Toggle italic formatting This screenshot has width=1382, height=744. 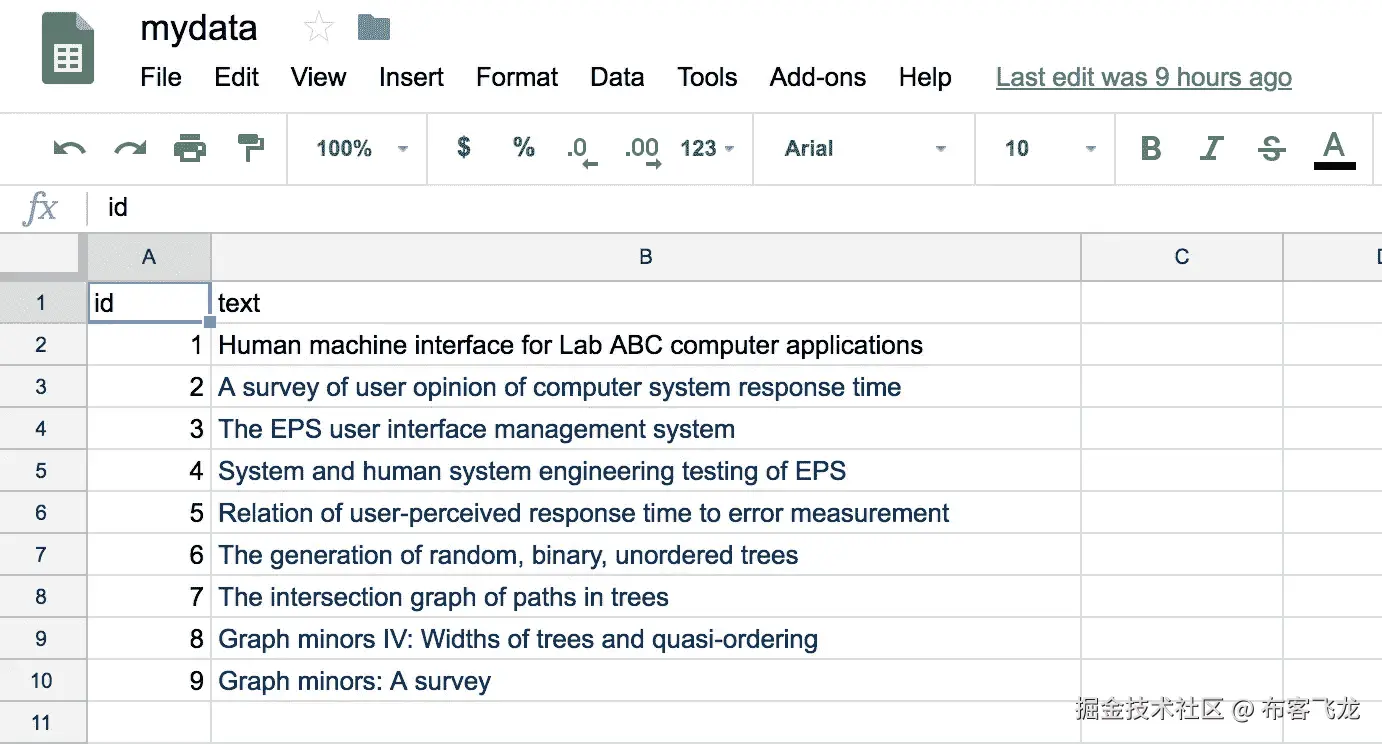tap(1211, 149)
